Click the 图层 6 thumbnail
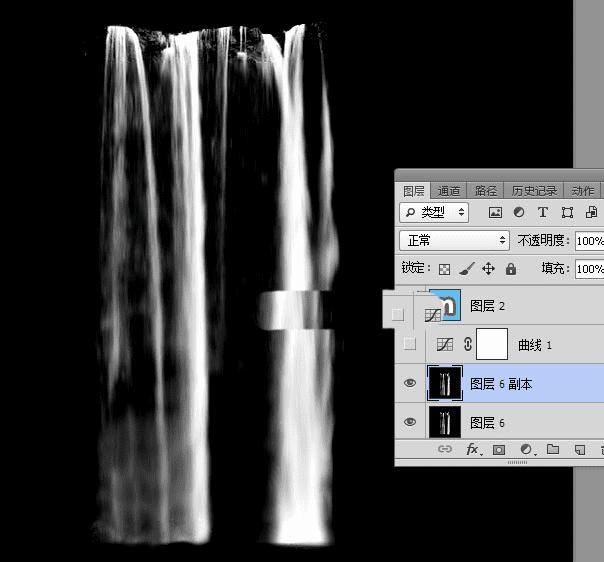The height and width of the screenshot is (562, 604). [445, 422]
